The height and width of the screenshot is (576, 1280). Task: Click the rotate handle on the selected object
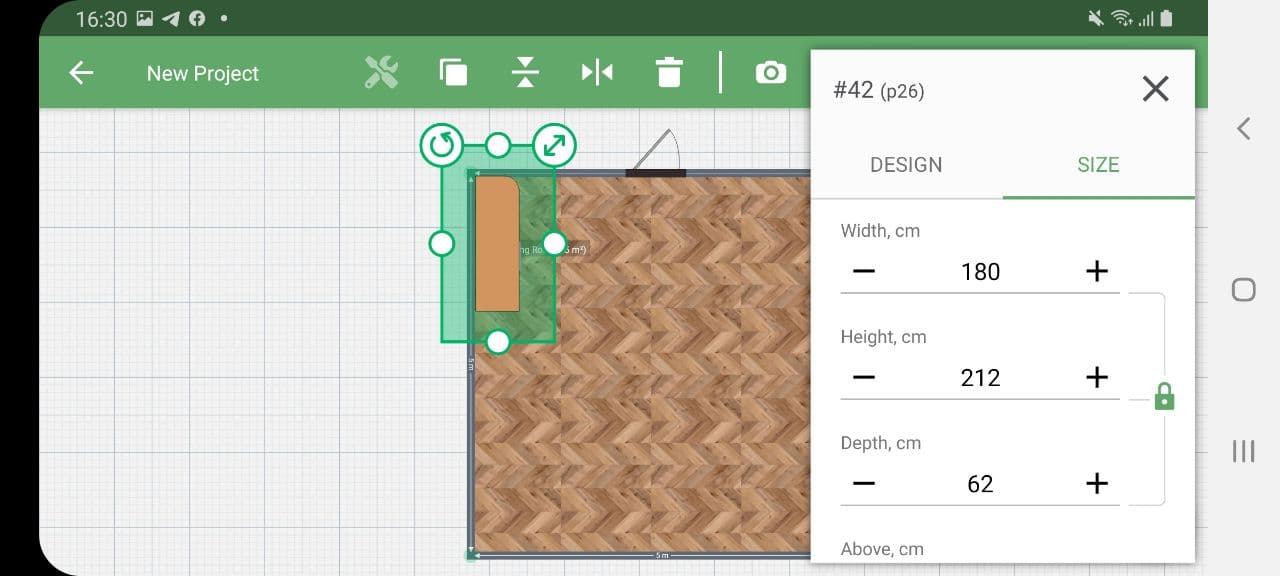click(x=441, y=146)
